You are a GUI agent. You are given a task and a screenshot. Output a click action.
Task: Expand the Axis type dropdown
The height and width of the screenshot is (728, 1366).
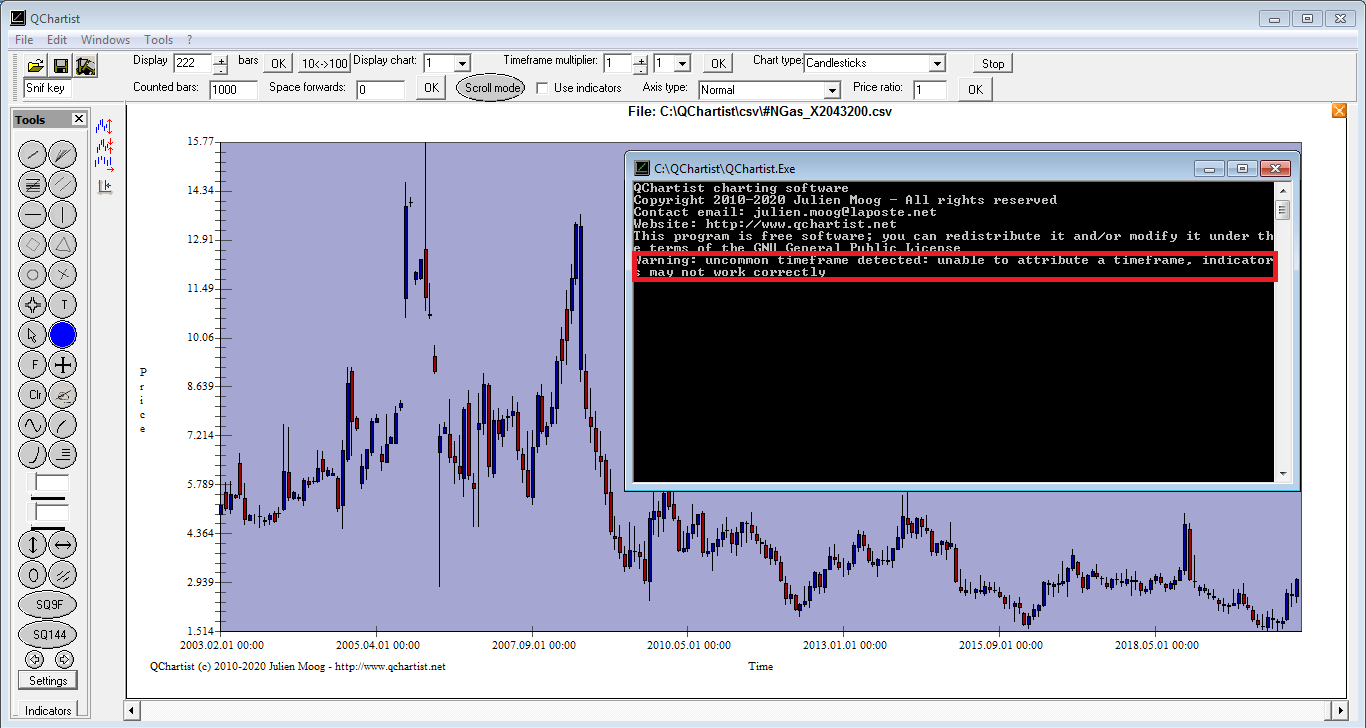click(829, 90)
